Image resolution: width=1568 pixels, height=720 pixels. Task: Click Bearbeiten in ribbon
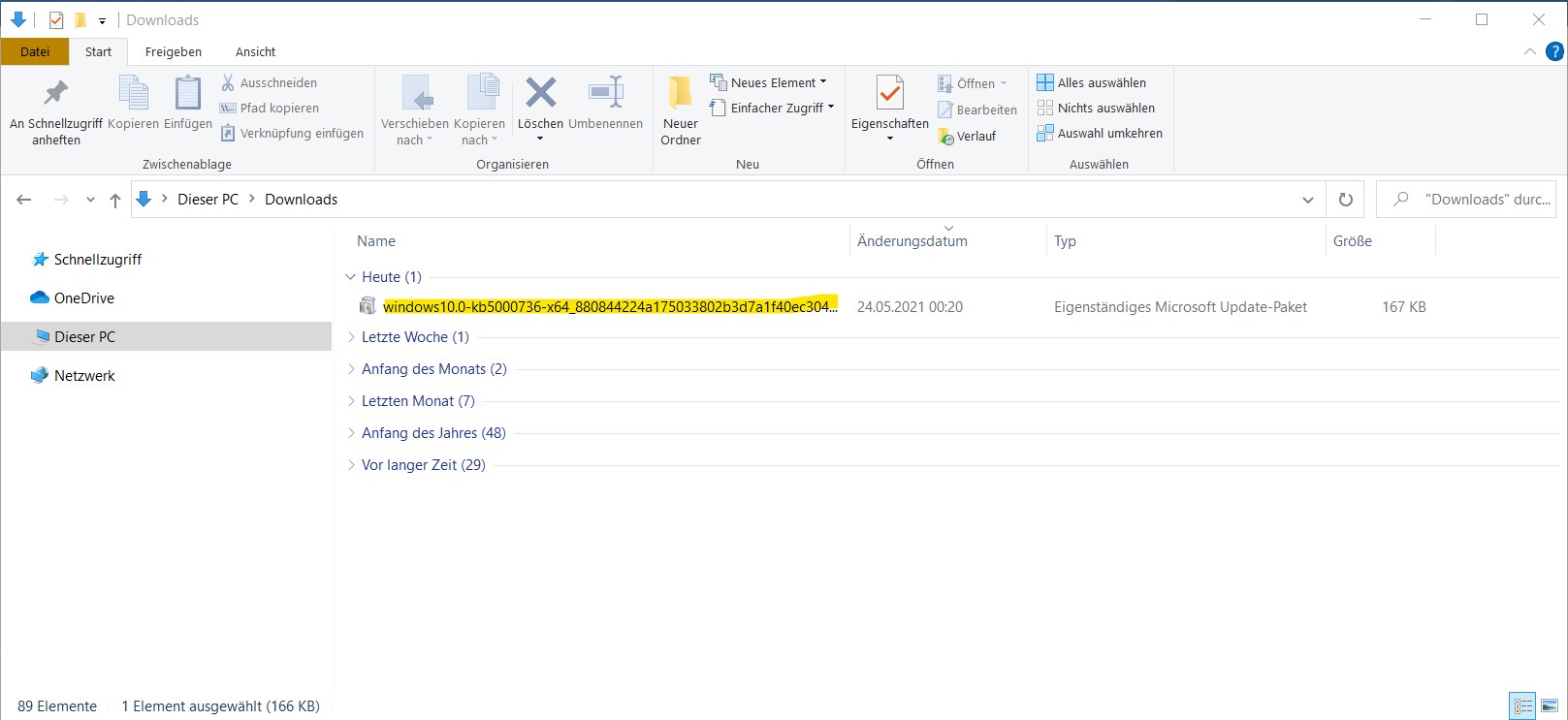click(977, 110)
